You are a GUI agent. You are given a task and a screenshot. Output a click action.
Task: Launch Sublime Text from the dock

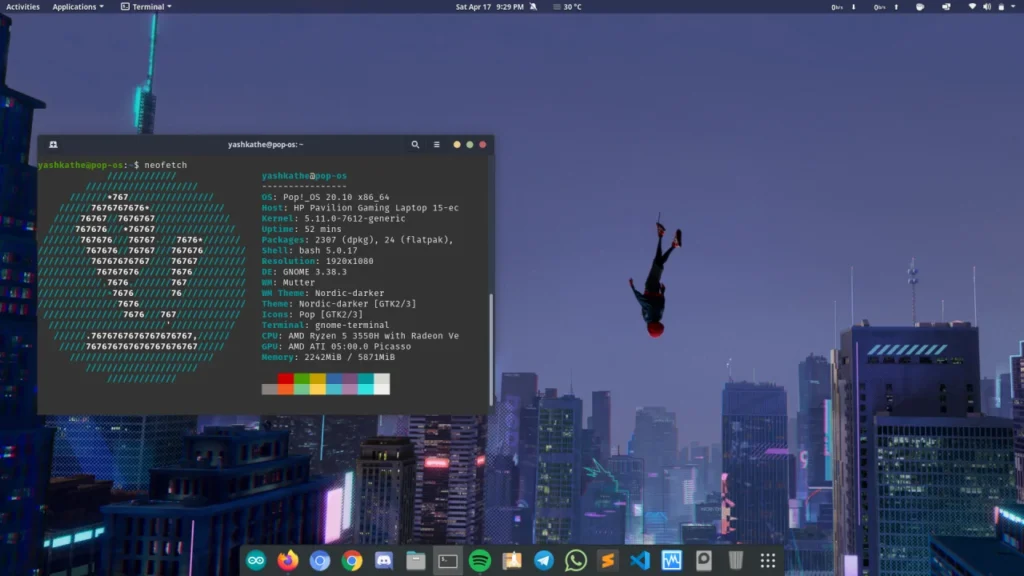pyautogui.click(x=608, y=560)
